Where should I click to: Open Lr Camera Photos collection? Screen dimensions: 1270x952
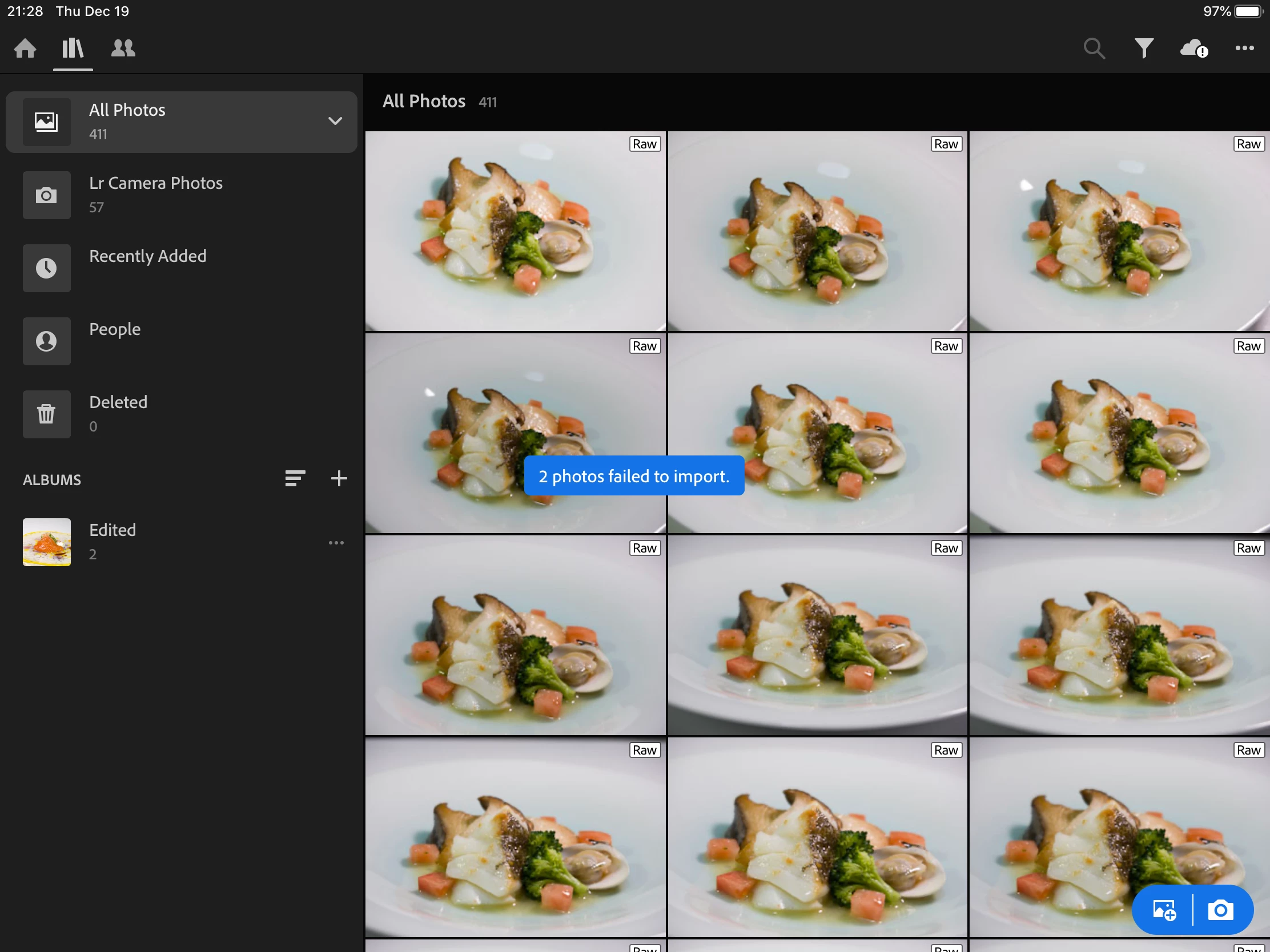tap(155, 195)
